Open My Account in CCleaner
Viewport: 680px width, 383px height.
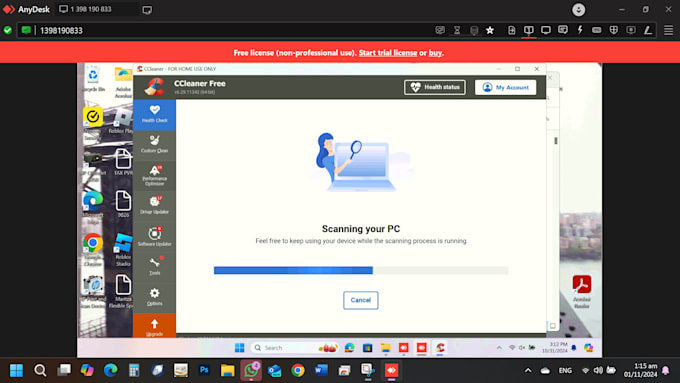click(505, 87)
